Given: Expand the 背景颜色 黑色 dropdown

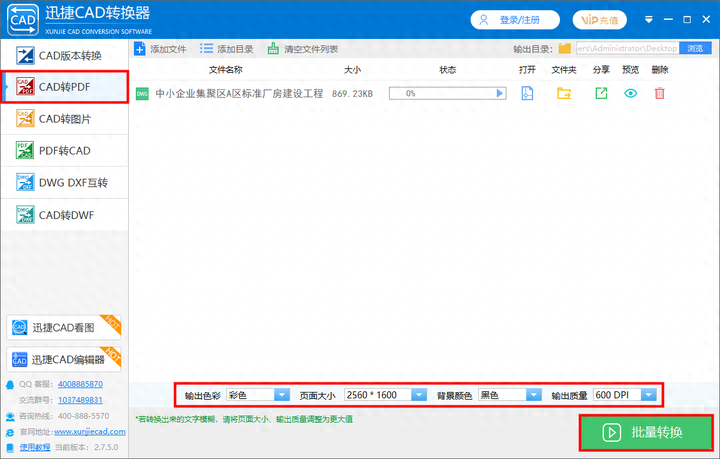Looking at the screenshot, I should click(534, 395).
